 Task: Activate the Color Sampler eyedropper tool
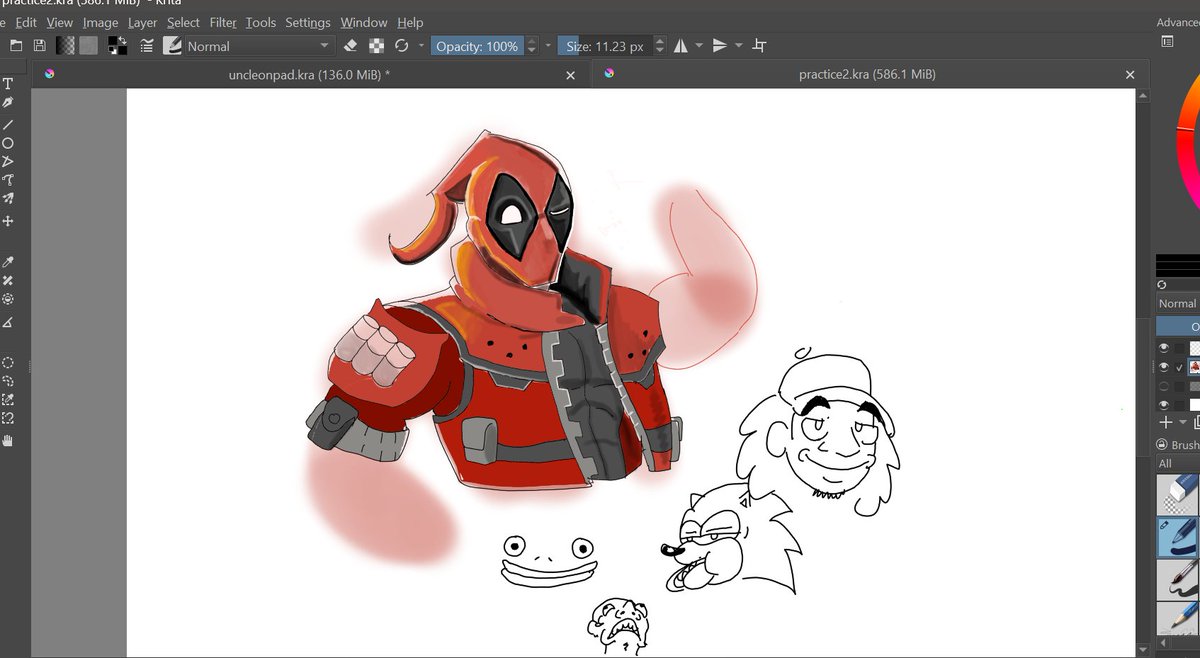8,262
